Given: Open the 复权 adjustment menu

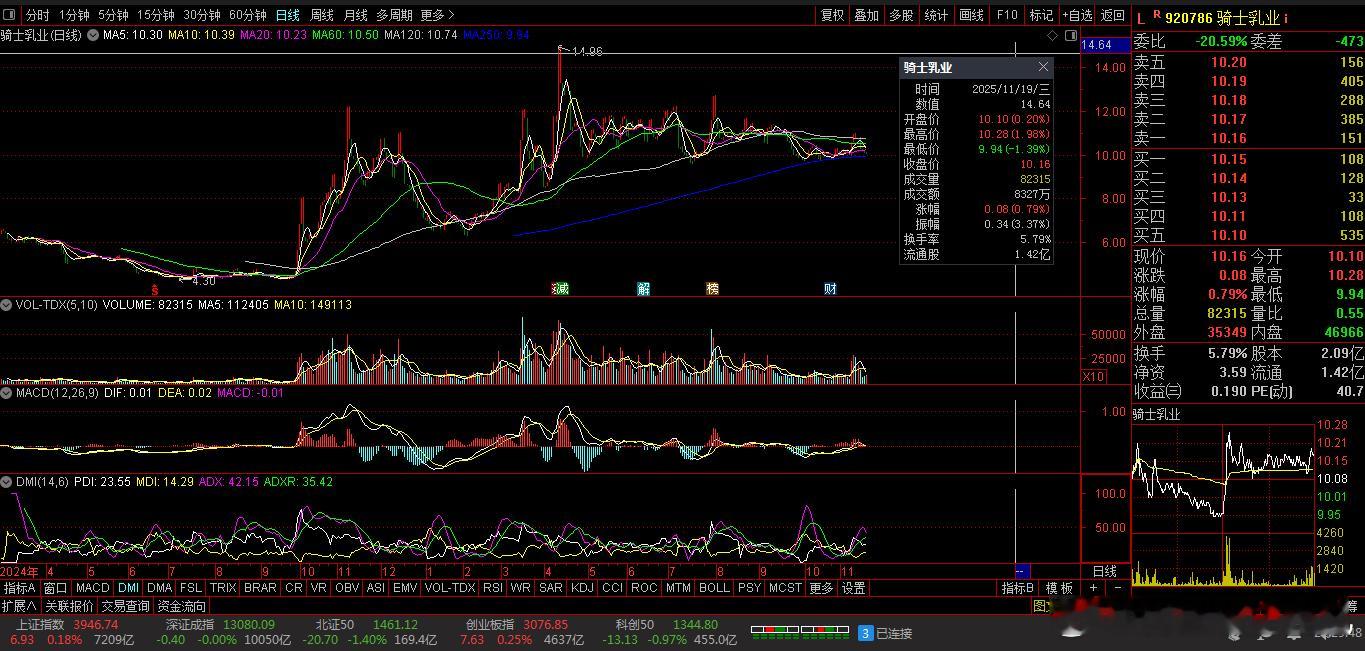Looking at the screenshot, I should click(833, 15).
